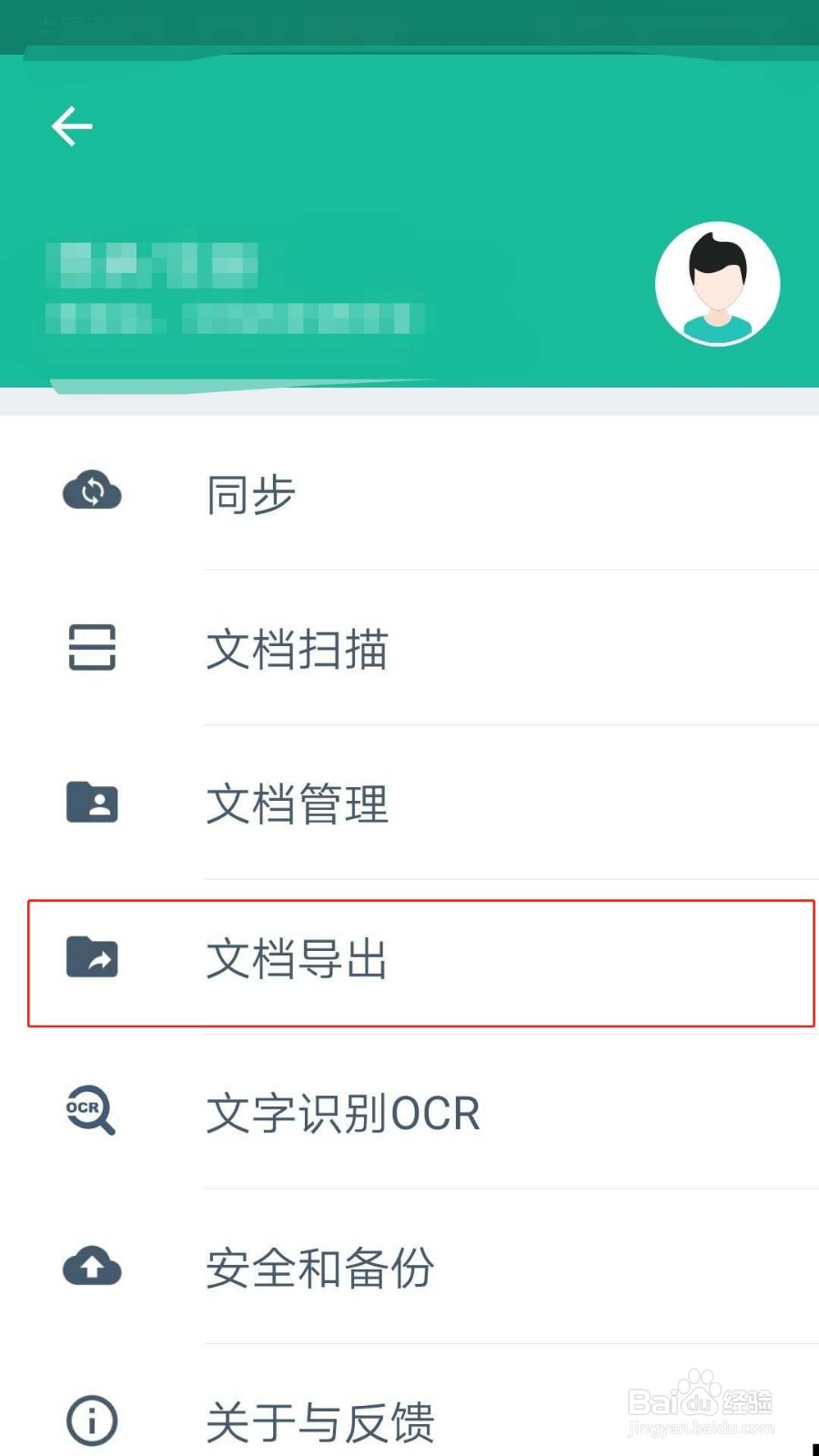Viewport: 819px width, 1456px height.
Task: Tap the blurred account email line
Action: pos(235,318)
